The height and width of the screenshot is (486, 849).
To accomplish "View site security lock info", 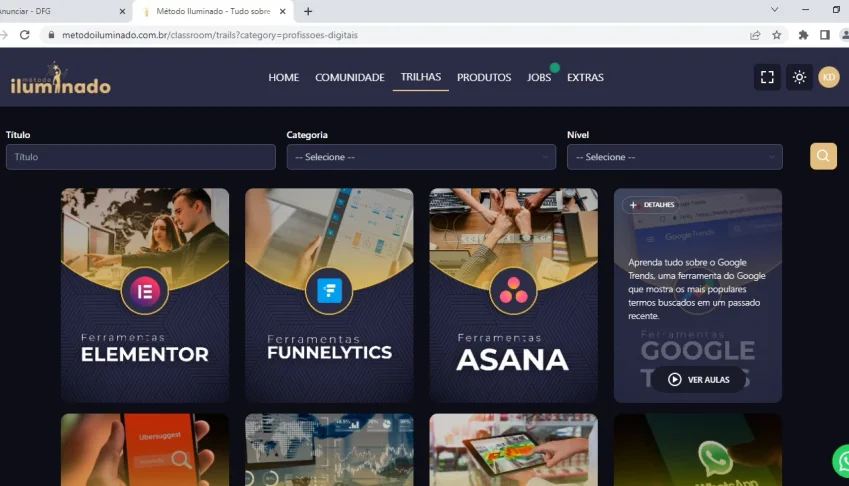I will click(x=51, y=35).
